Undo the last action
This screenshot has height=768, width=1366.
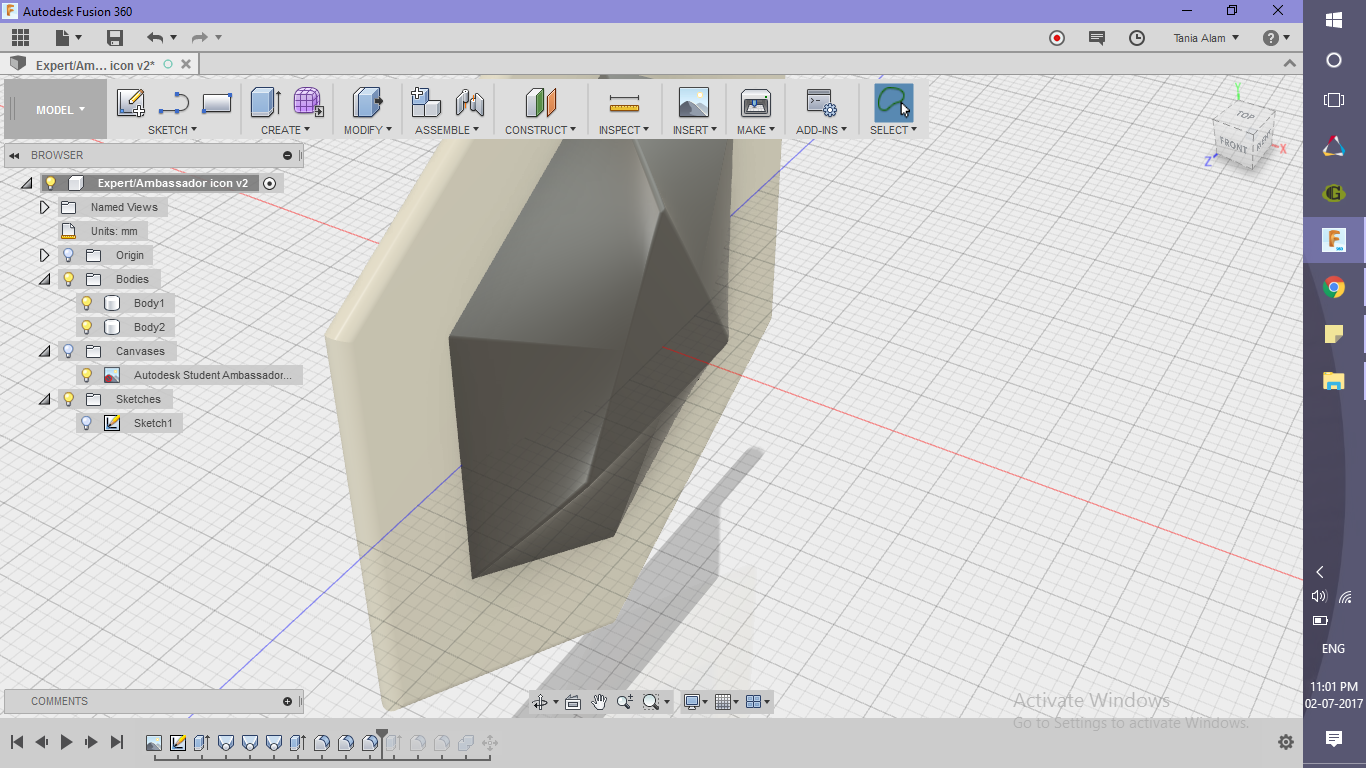tap(155, 38)
